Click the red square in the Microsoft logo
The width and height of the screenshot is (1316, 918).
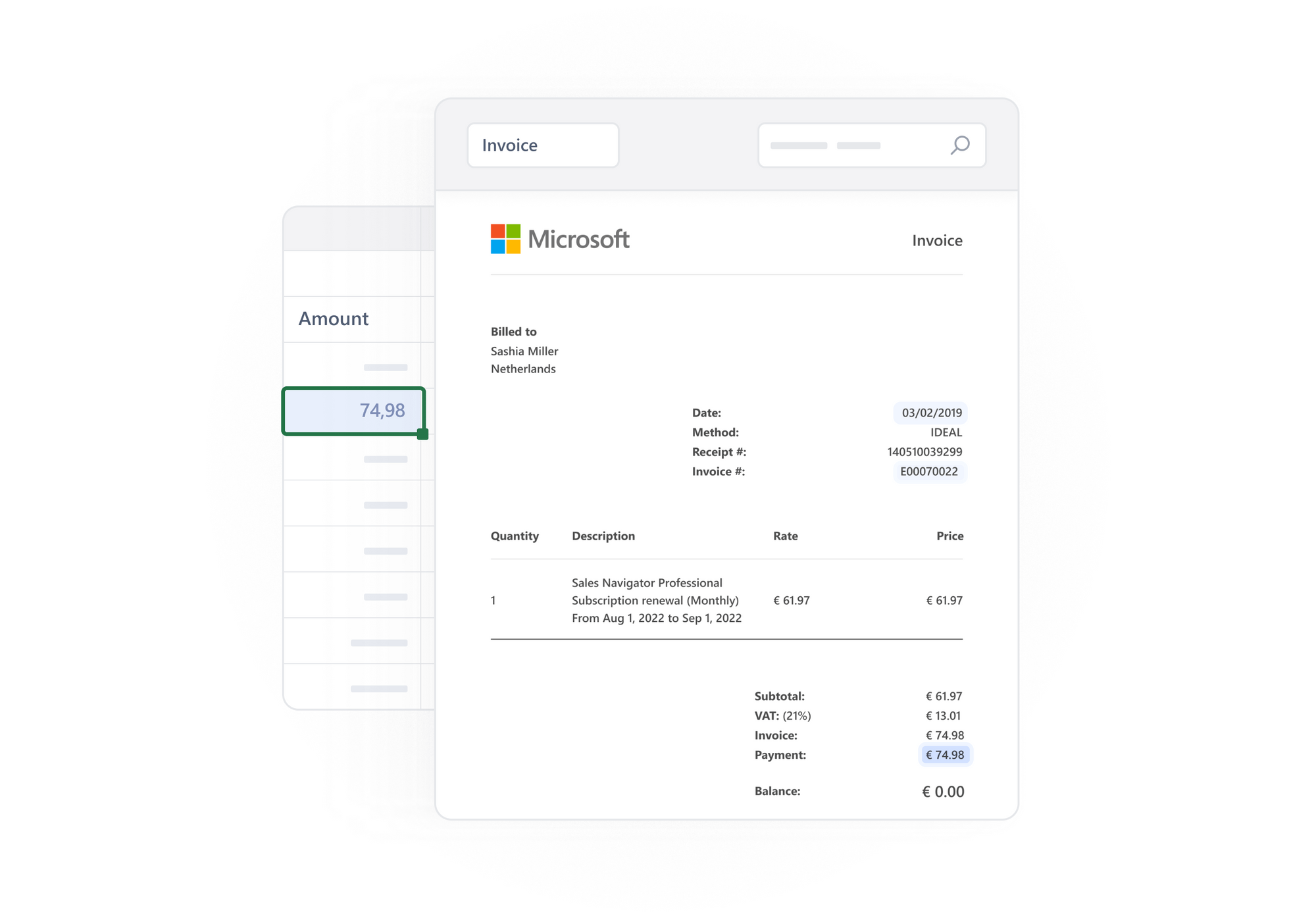pos(497,232)
